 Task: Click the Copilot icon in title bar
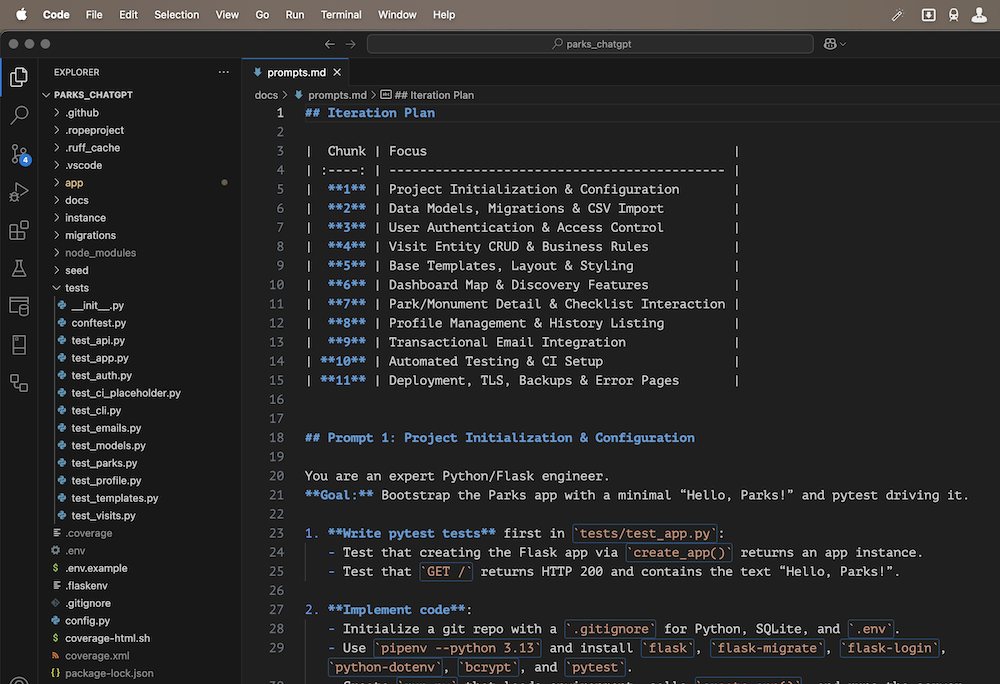tap(829, 44)
